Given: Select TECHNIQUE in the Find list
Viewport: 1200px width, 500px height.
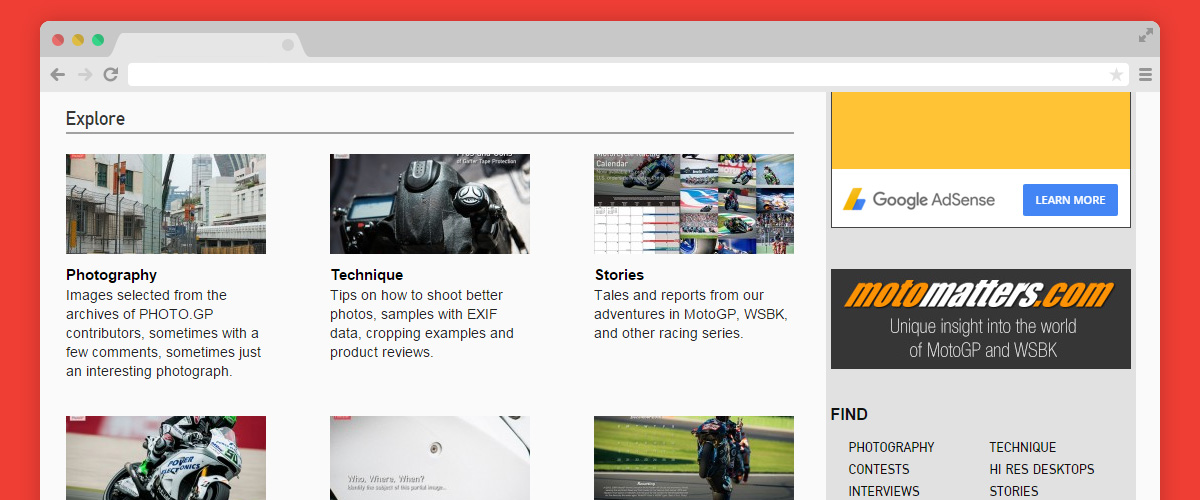Looking at the screenshot, I should point(1023,447).
